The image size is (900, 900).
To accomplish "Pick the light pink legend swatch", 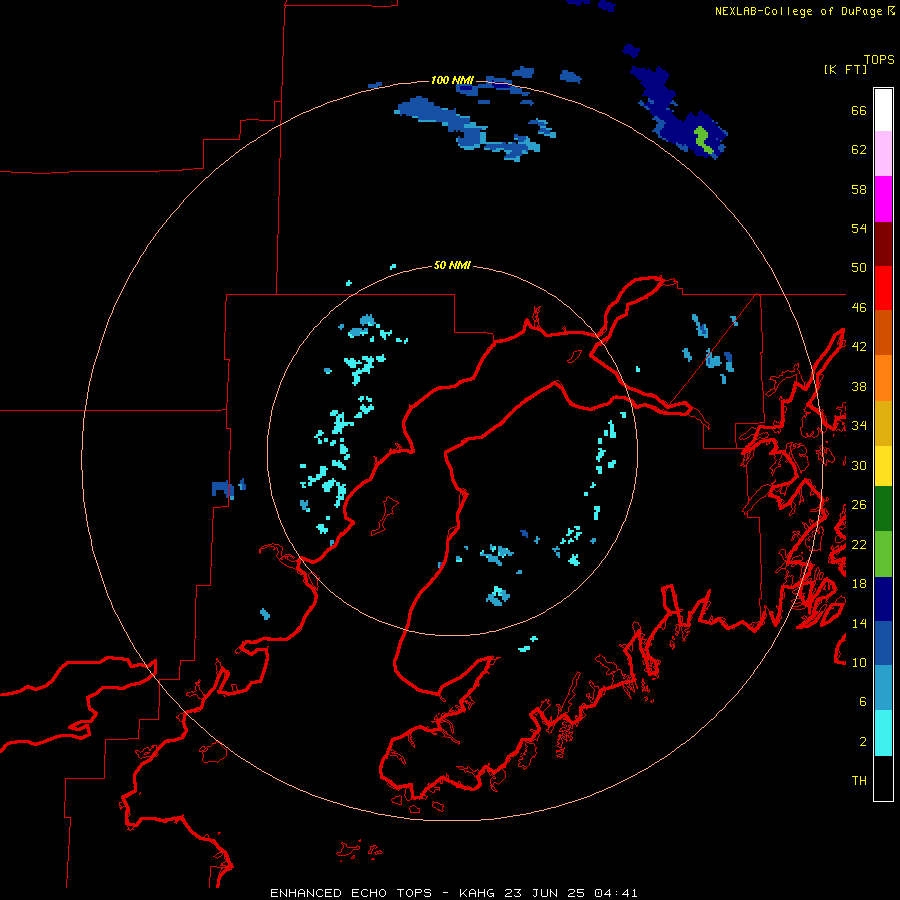I will click(x=883, y=153).
